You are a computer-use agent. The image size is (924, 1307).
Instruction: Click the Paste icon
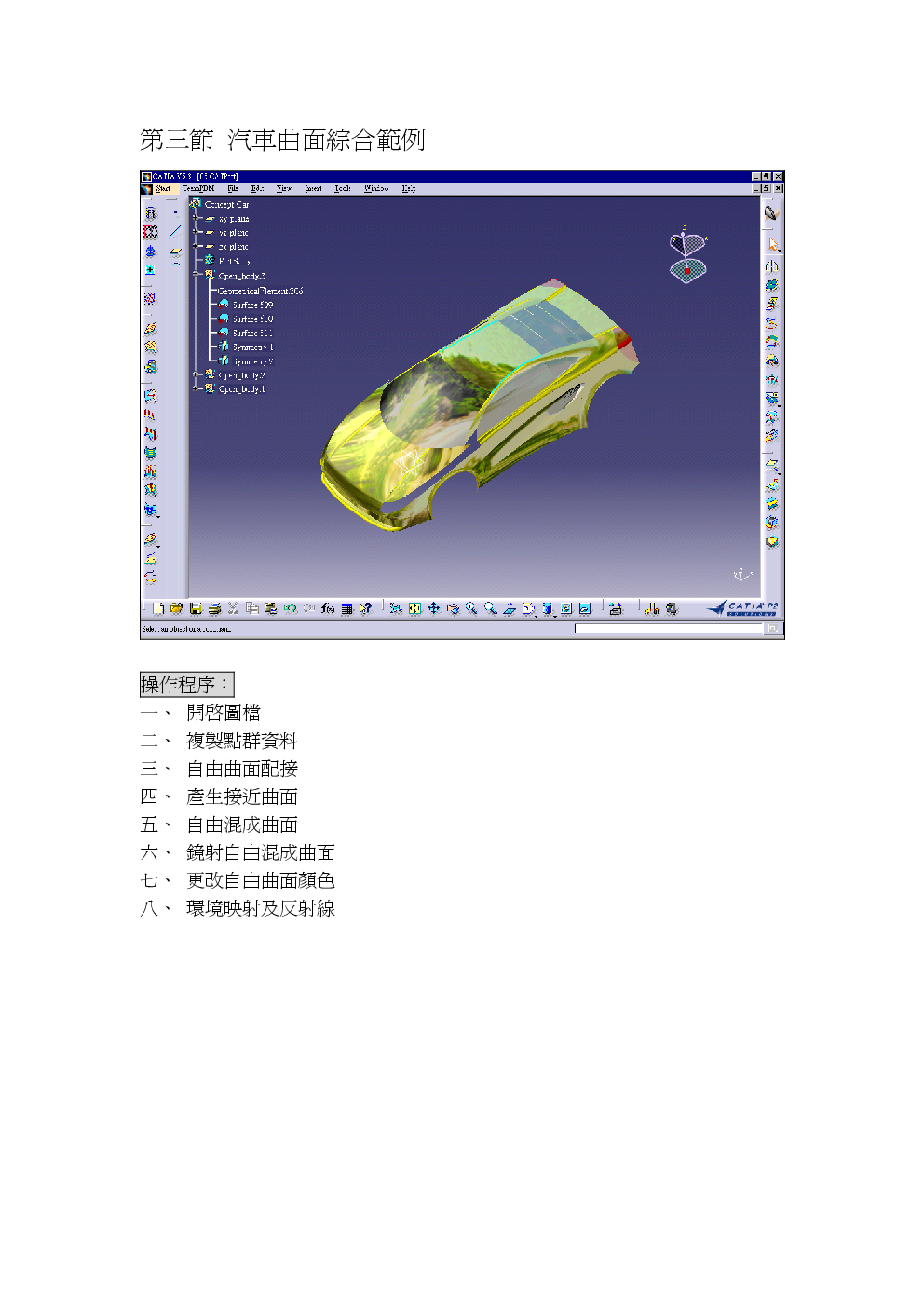click(270, 608)
